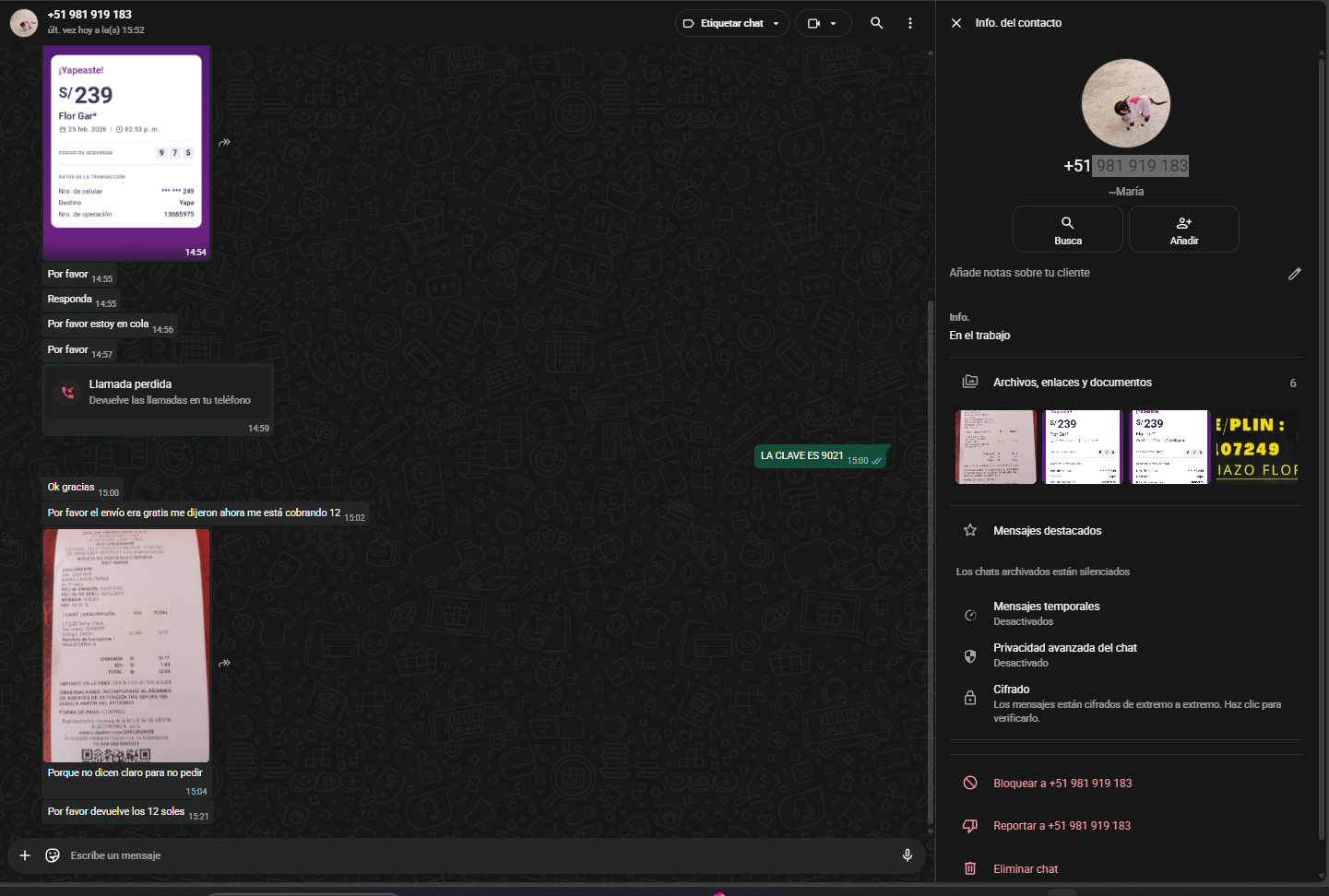Click the microphone voice message icon
1329x896 pixels.
tap(907, 855)
